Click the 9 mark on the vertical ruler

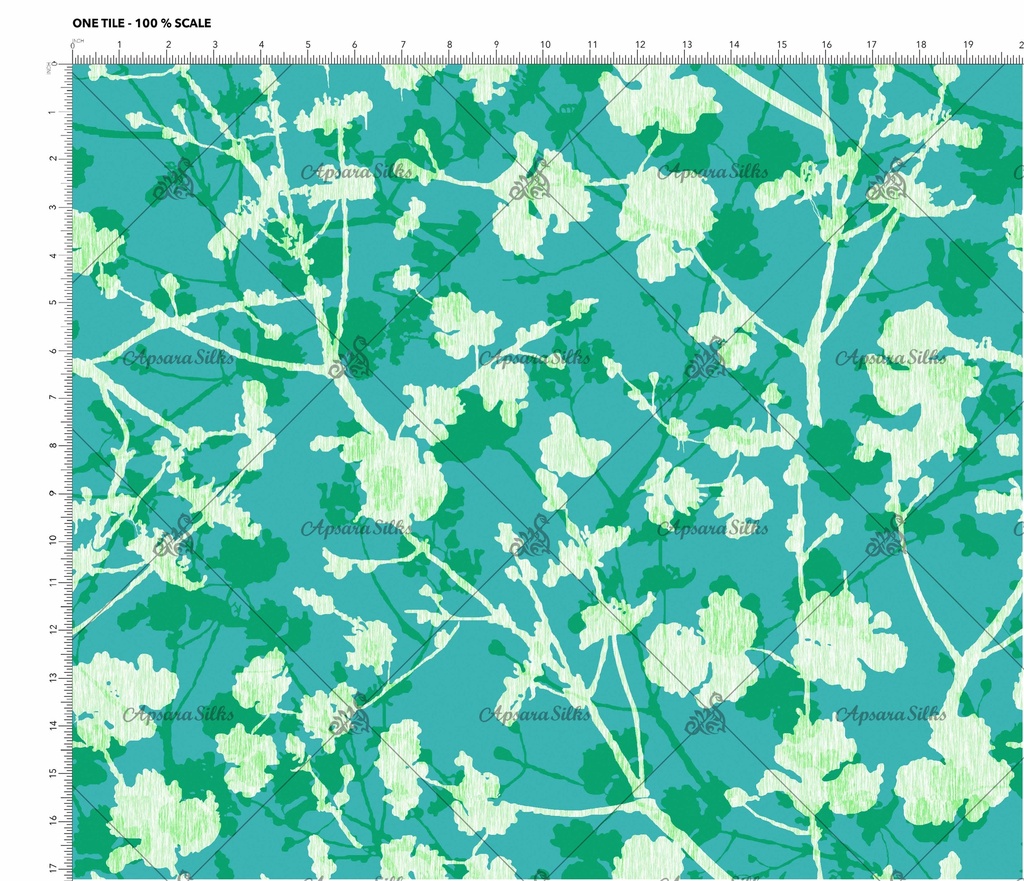pyautogui.click(x=51, y=491)
